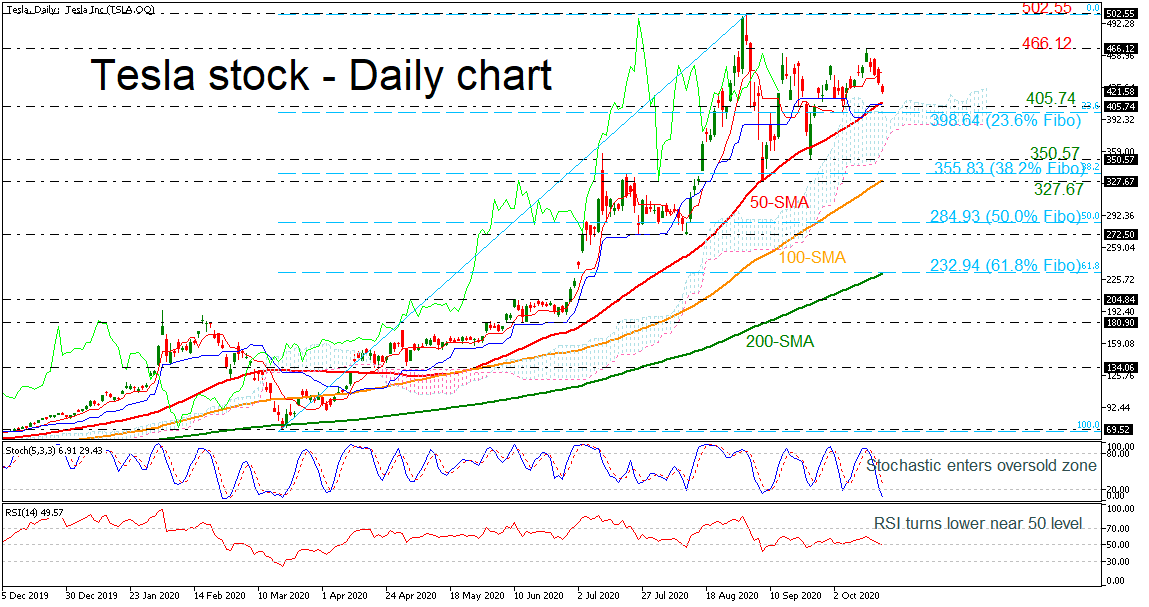
Task: Click the 2 Oct 2020 date label
Action: [x=857, y=596]
